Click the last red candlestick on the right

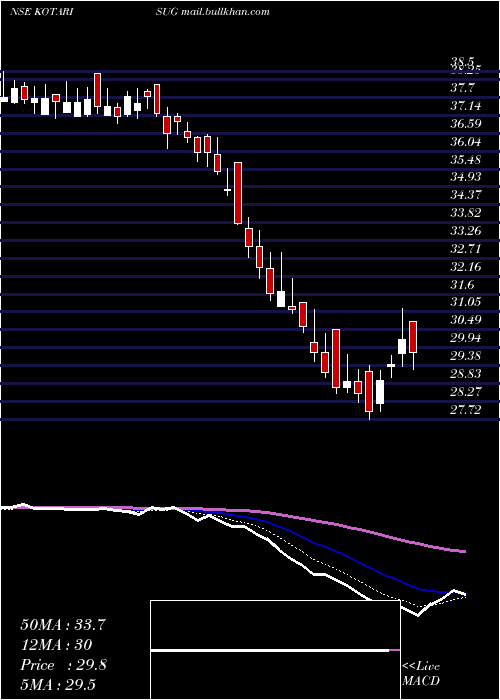pyautogui.click(x=413, y=337)
